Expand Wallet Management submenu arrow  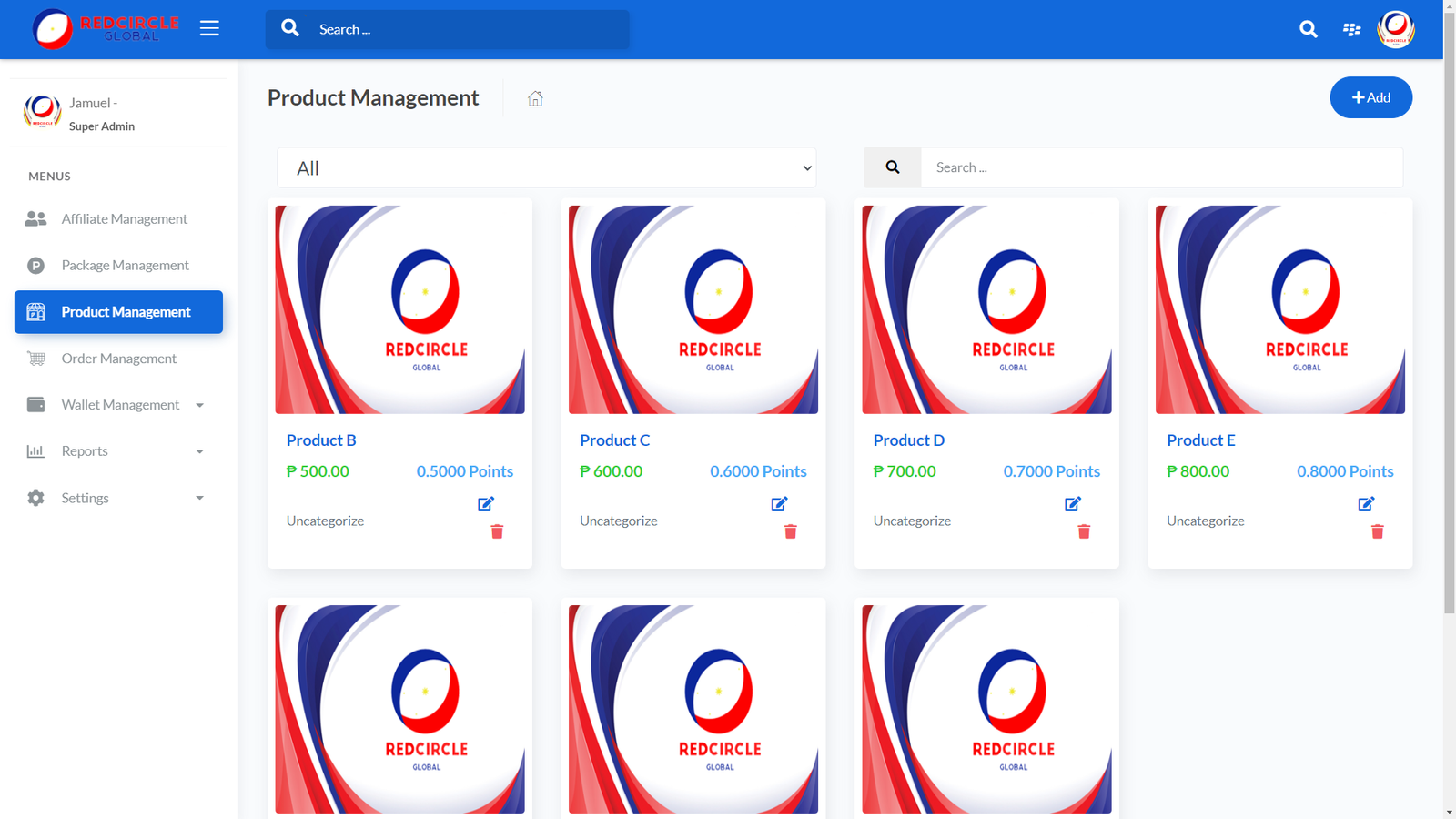pos(200,405)
